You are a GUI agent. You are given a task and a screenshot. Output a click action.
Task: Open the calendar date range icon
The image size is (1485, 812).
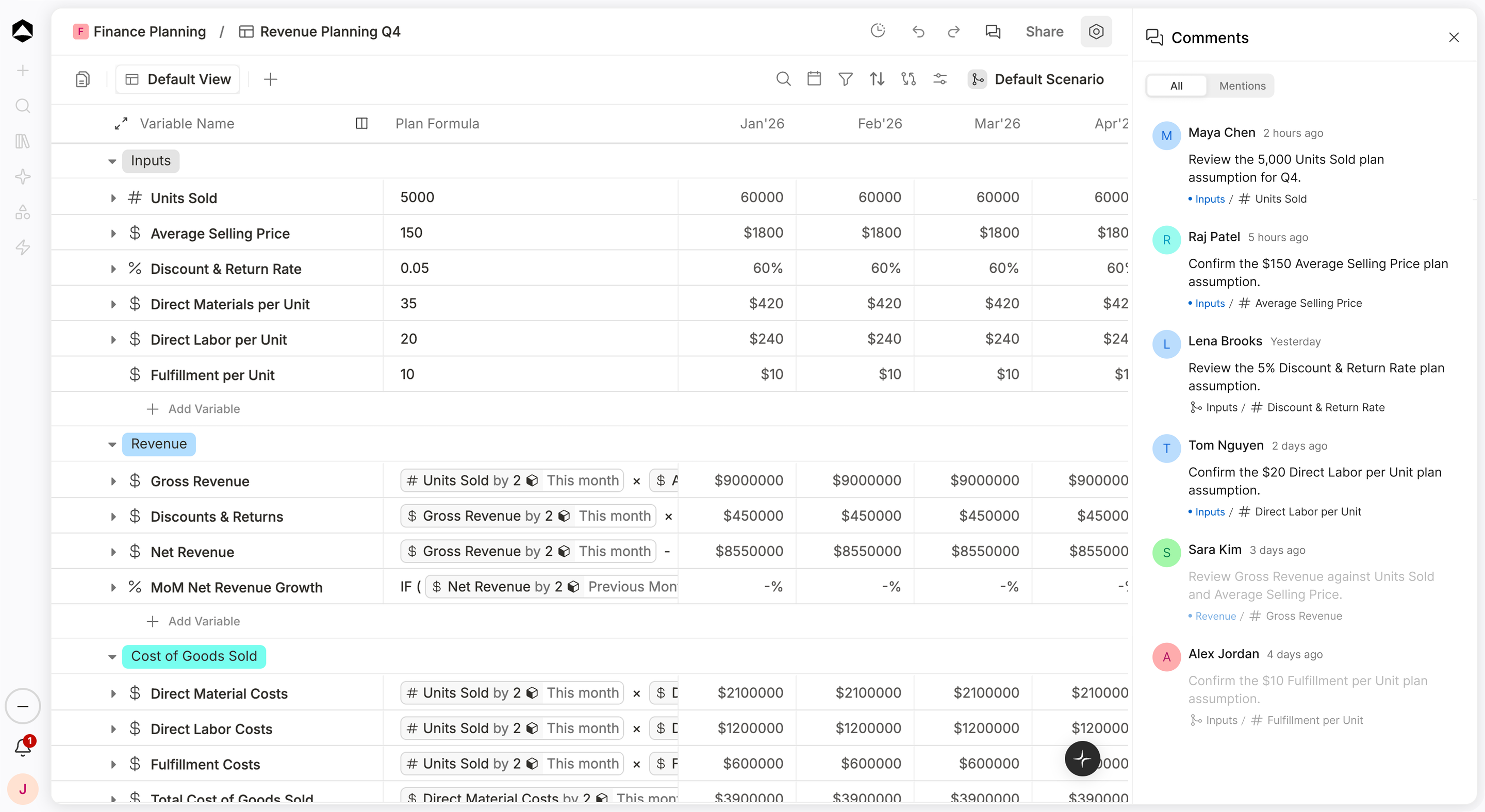[814, 79]
